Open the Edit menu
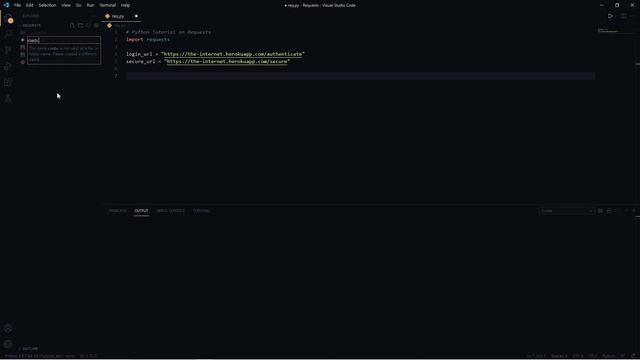640x360 pixels. click(x=29, y=5)
